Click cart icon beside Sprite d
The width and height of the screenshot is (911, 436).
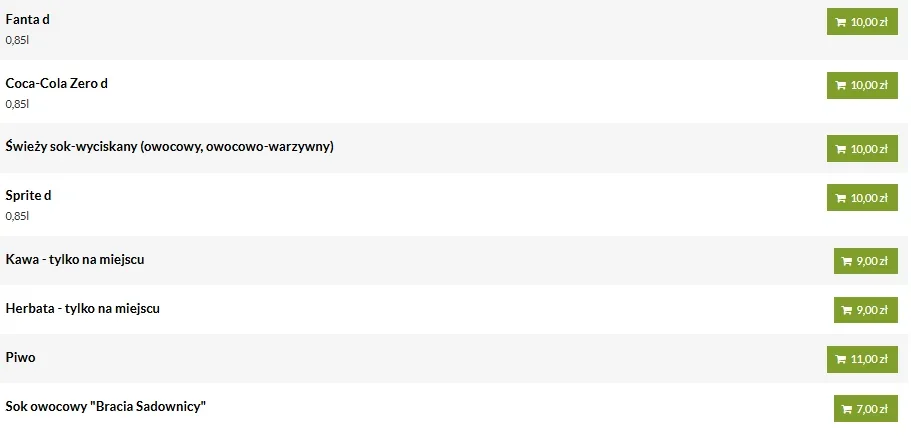point(840,198)
